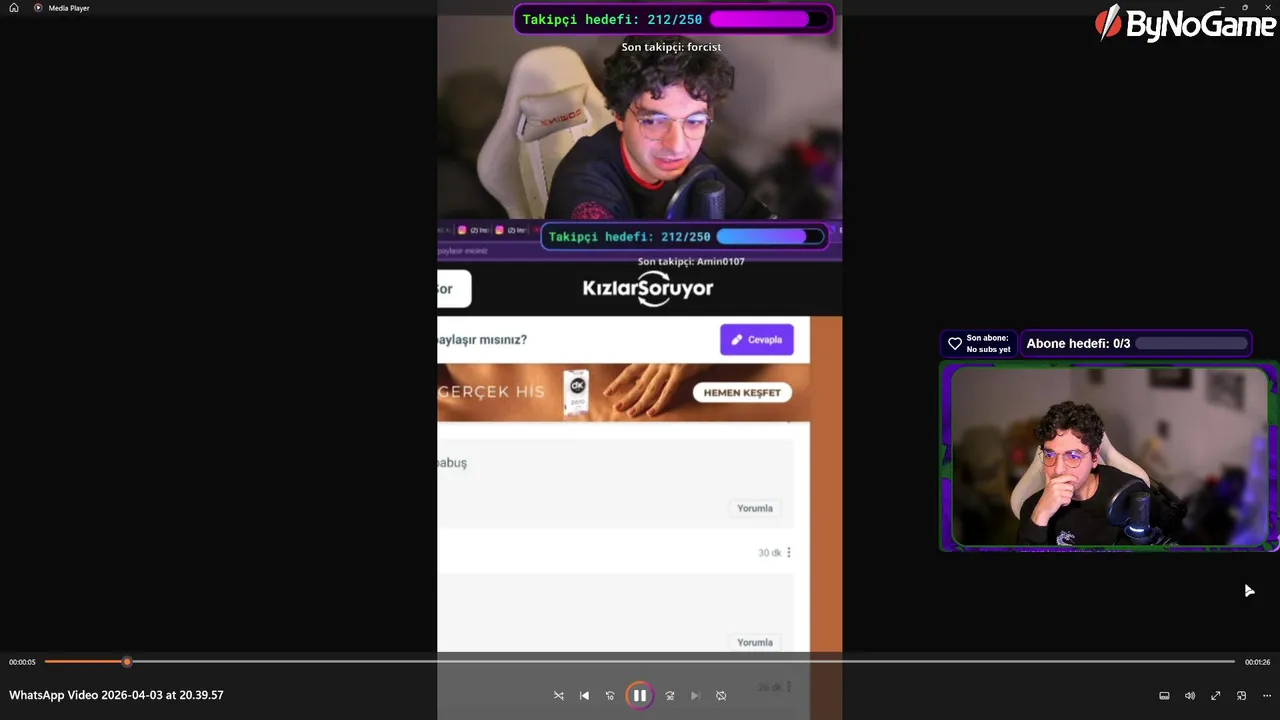1280x720 pixels.
Task: Skip forward 30 seconds
Action: coord(669,695)
